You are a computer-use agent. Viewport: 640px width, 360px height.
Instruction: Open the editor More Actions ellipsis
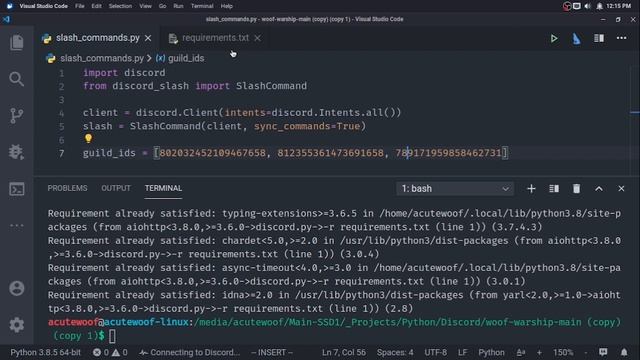coord(621,38)
